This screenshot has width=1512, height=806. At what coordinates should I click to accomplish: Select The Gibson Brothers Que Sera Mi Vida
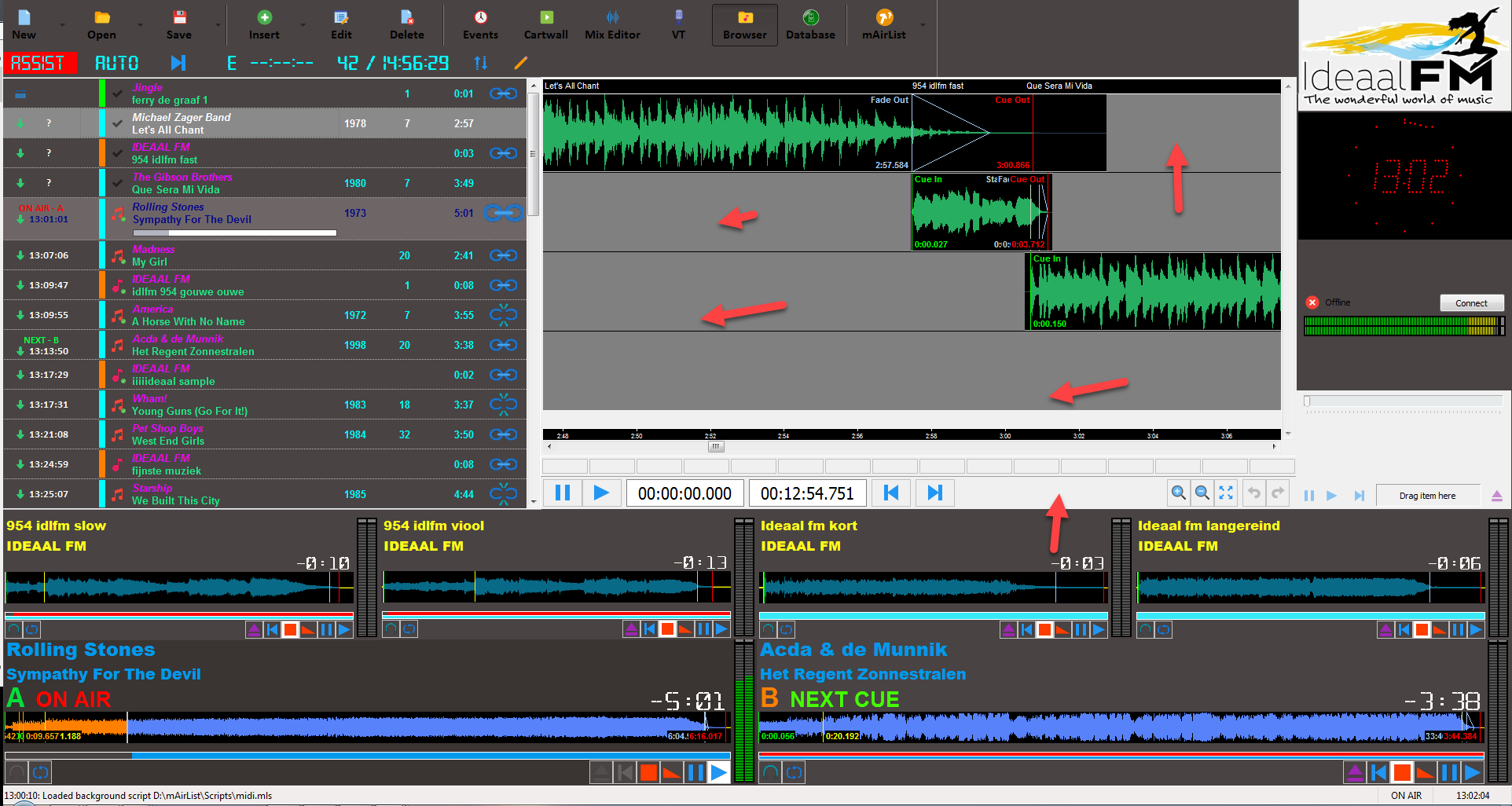pos(265,183)
